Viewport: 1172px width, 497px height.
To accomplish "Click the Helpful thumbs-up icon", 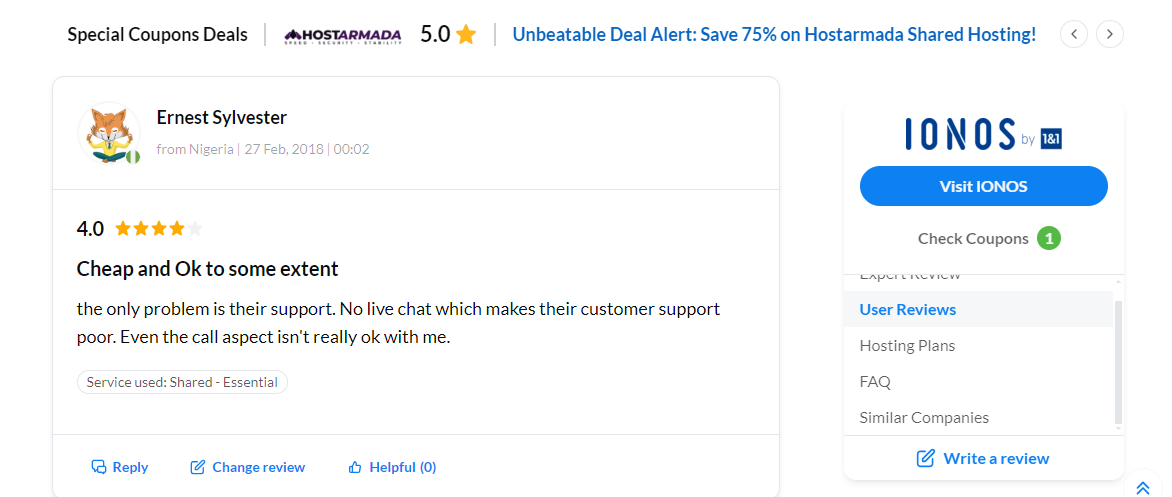I will (x=354, y=467).
